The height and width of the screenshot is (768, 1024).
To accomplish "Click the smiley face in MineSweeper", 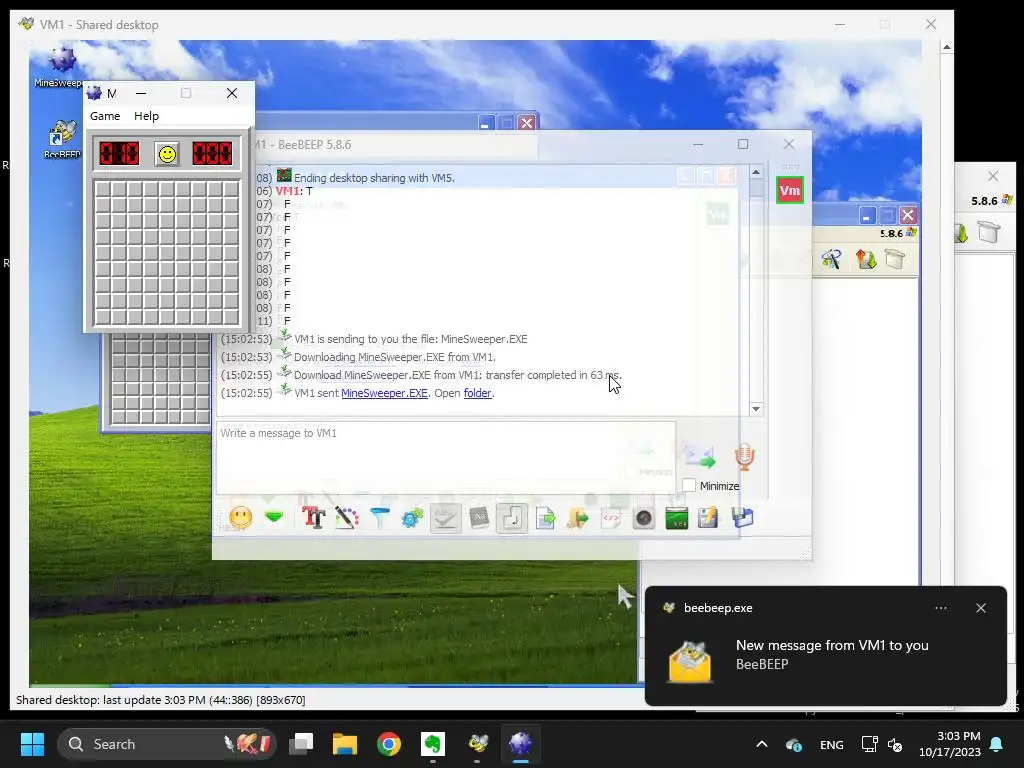I will (x=167, y=155).
